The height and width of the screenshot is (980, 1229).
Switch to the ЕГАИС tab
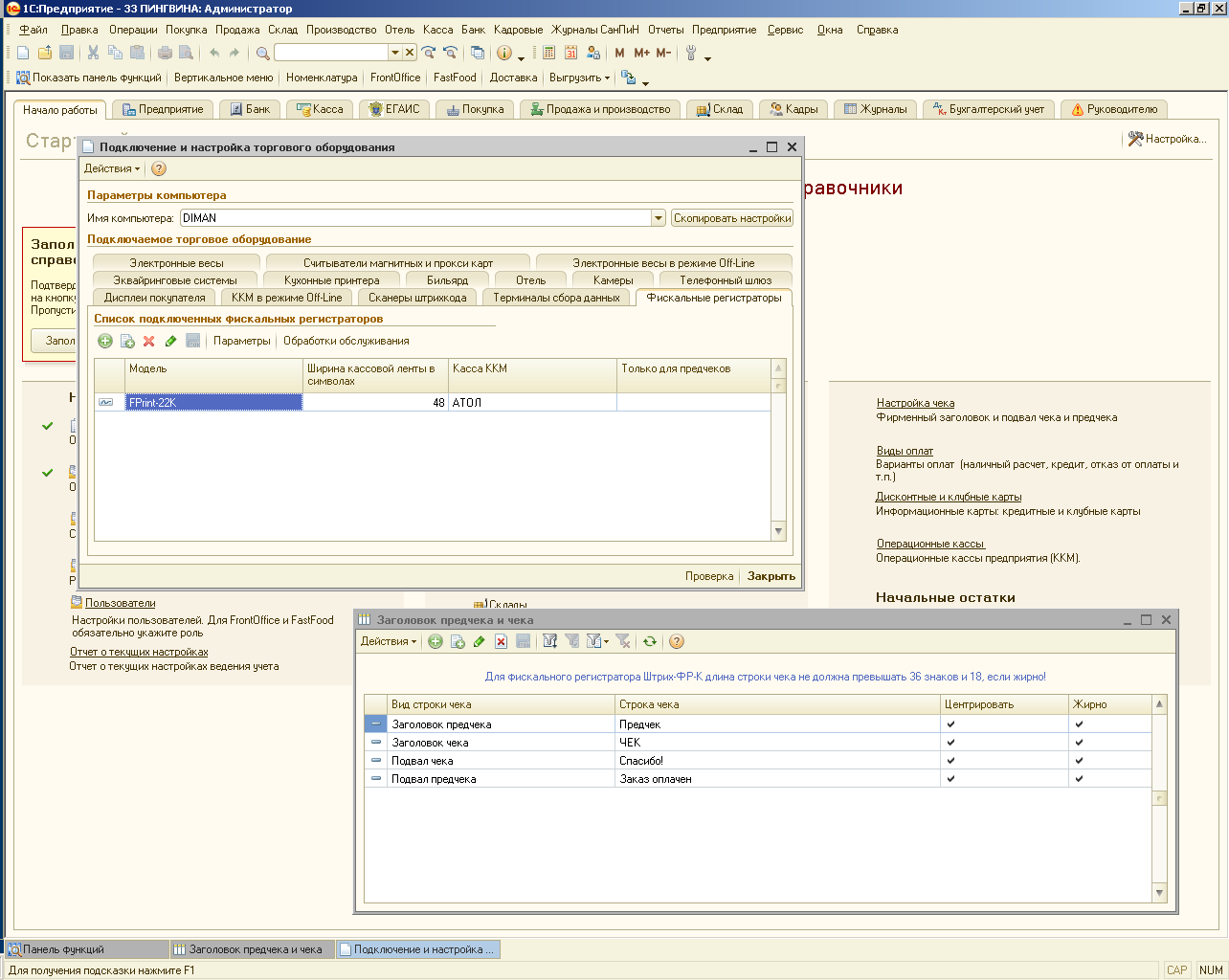click(x=395, y=109)
